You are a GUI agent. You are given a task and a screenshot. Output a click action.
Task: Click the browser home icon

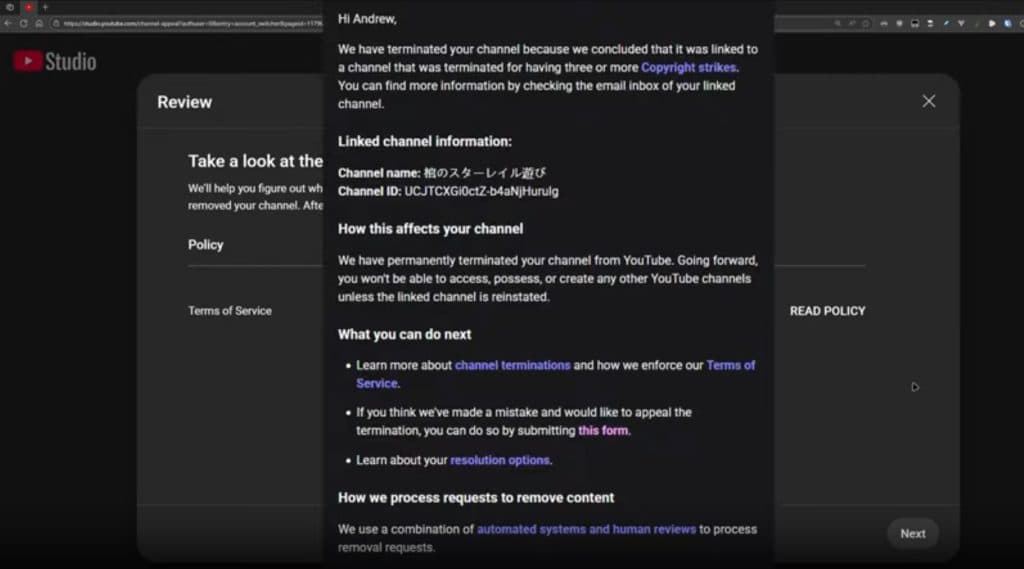point(41,23)
